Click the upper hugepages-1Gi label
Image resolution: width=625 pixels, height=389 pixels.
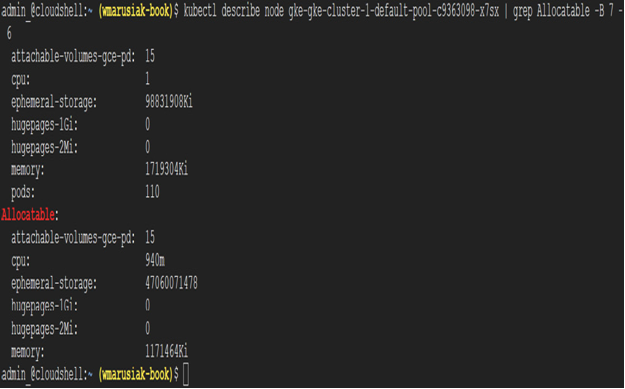click(44, 125)
